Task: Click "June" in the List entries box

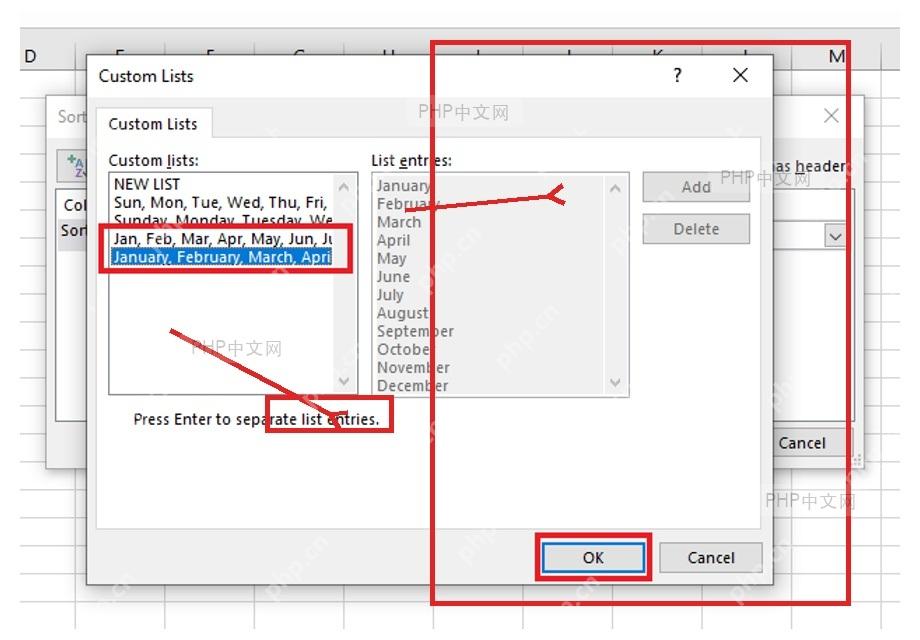Action: tap(393, 277)
